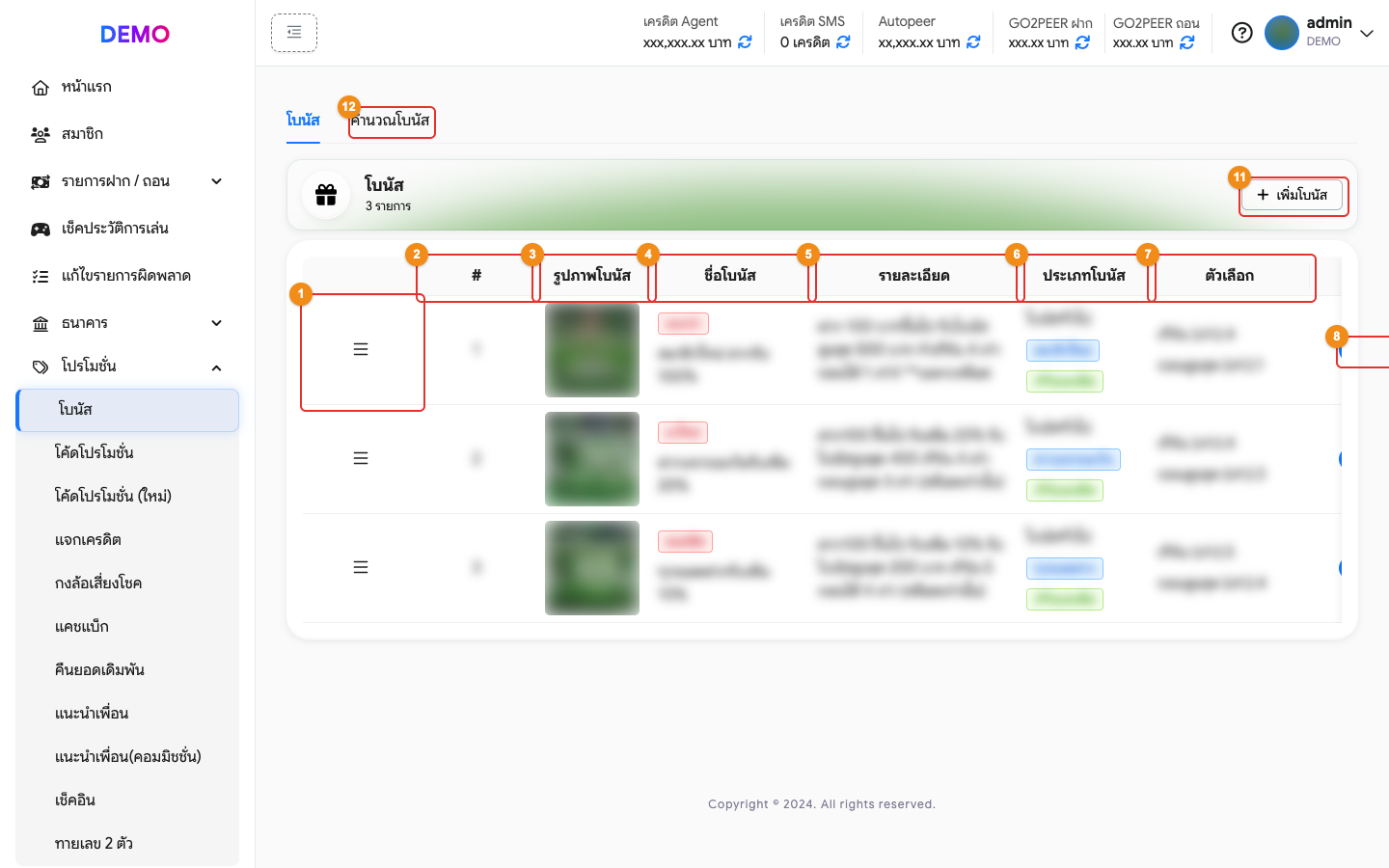Viewport: 1389px width, 868px height.
Task: Grab the drag handle of the second bonus row
Action: [x=361, y=458]
